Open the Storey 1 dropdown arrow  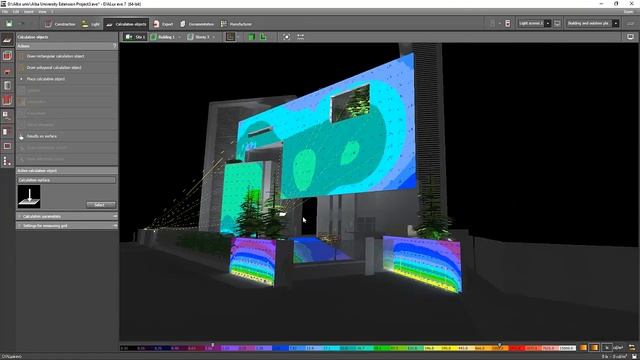pyautogui.click(x=214, y=37)
